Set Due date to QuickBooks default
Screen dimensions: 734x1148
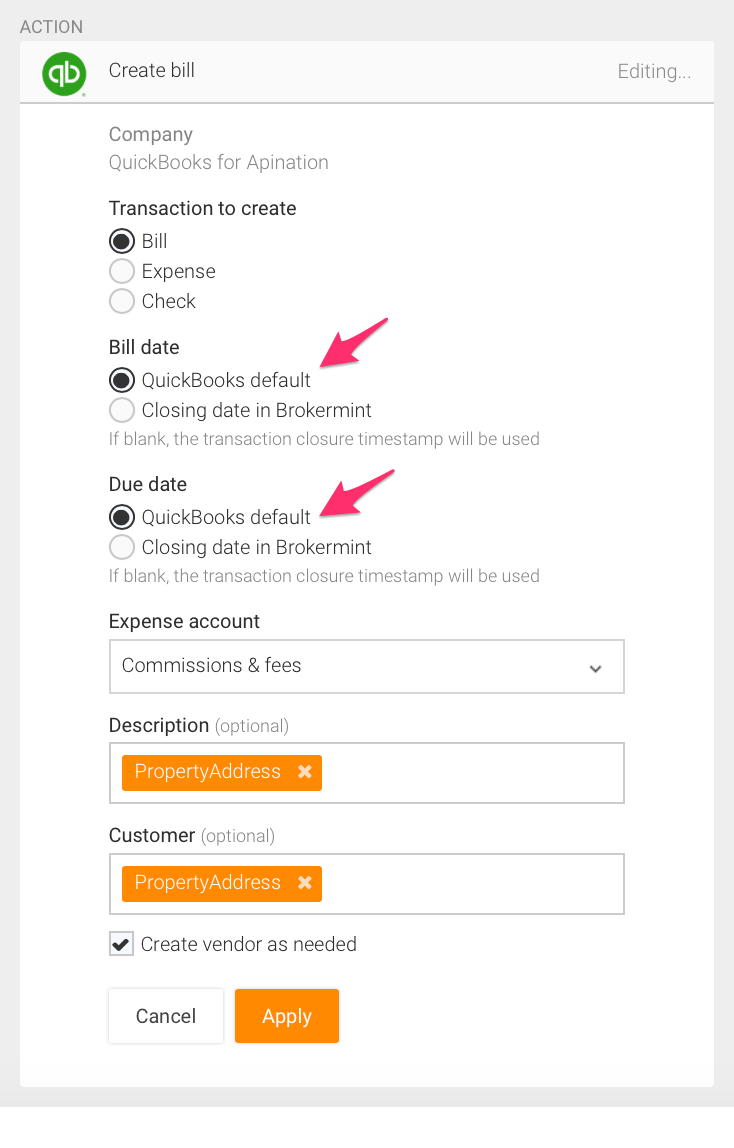[122, 517]
